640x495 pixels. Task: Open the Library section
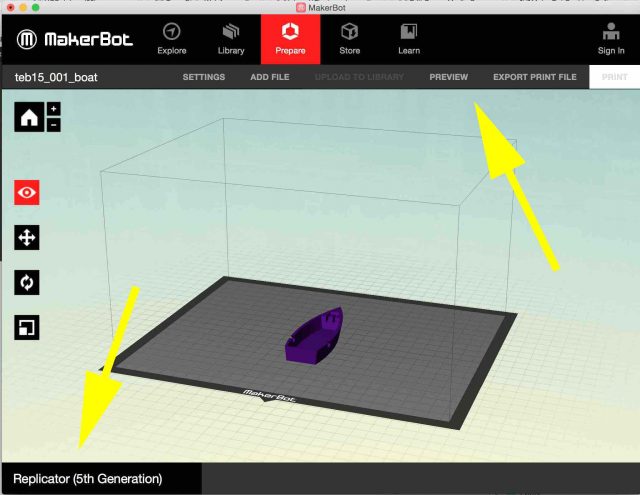231,39
